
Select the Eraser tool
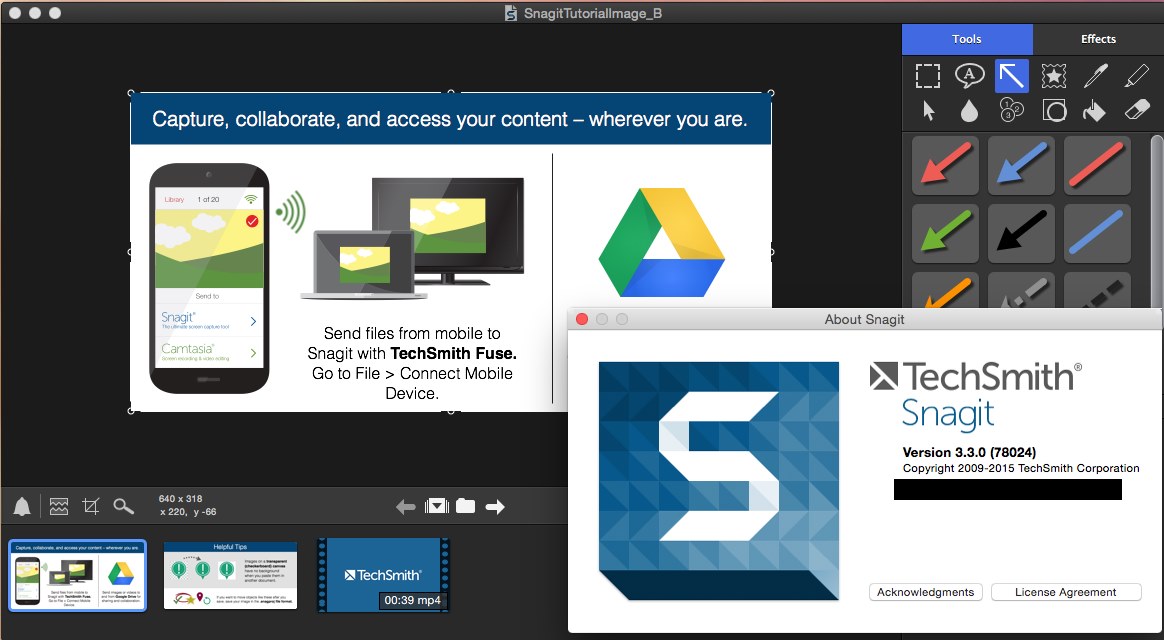point(1137,111)
